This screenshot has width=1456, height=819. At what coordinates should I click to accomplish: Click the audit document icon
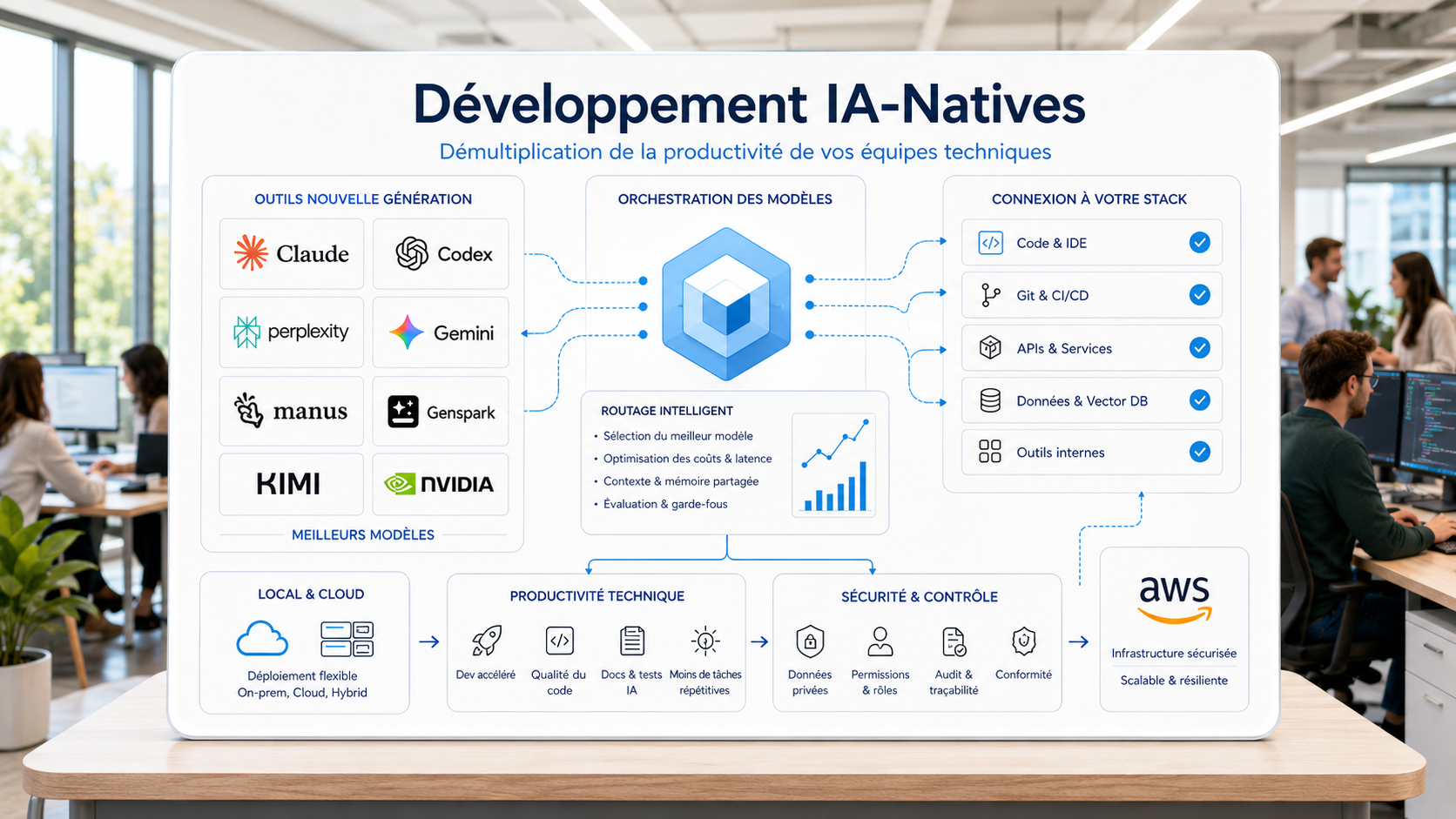tap(954, 641)
